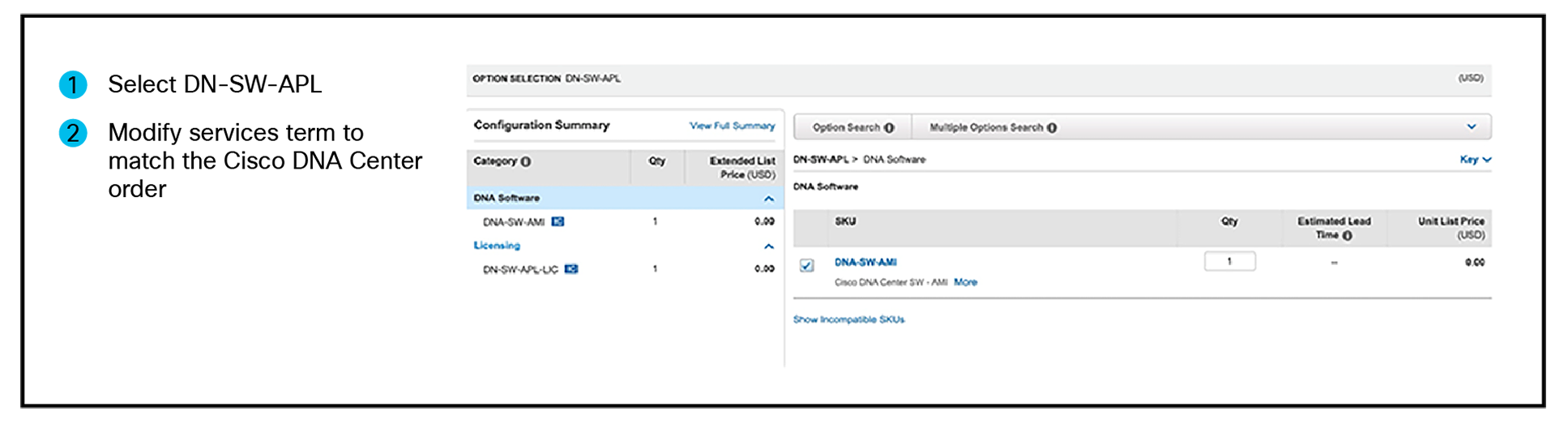
Task: Click Show Incompatible SKUs link
Action: (848, 319)
